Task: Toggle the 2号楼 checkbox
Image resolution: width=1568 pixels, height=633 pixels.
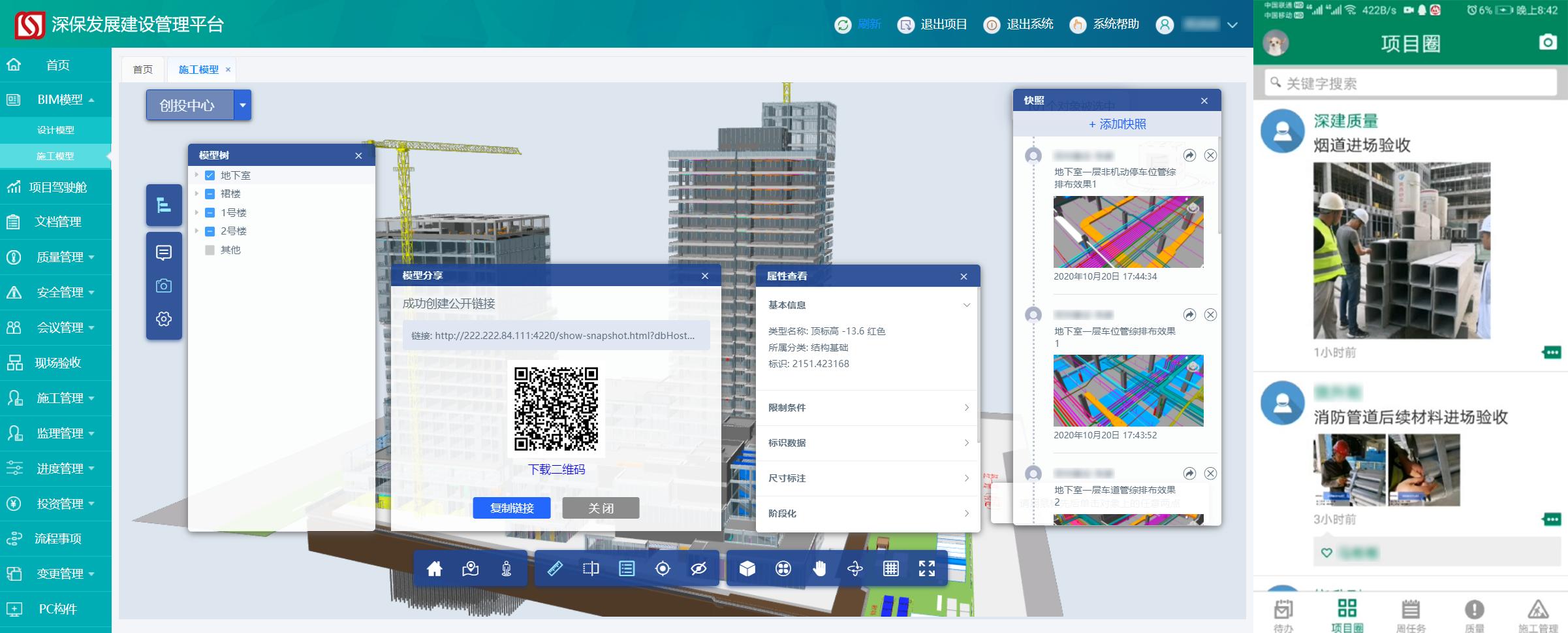Action: (x=210, y=231)
